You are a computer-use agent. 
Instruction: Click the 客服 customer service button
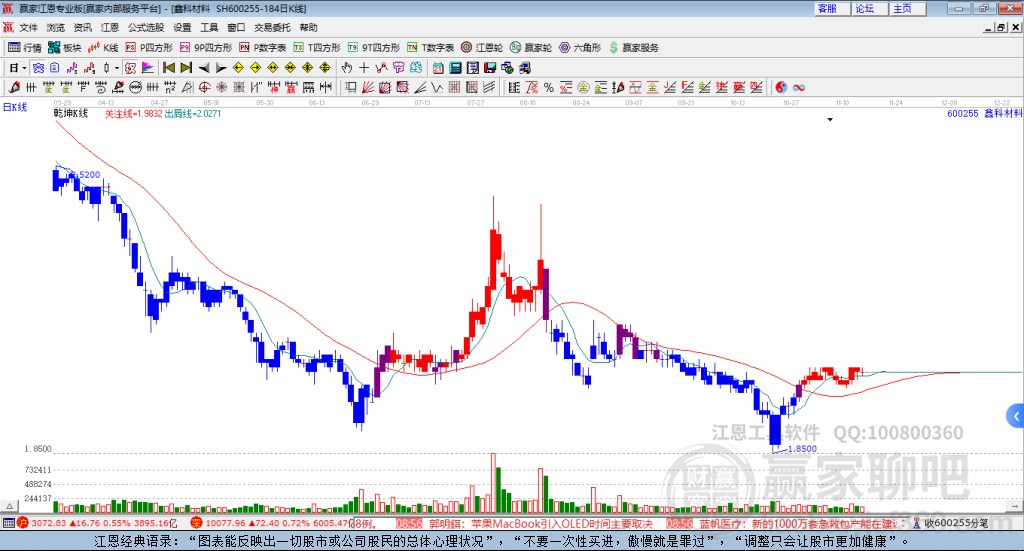click(832, 8)
